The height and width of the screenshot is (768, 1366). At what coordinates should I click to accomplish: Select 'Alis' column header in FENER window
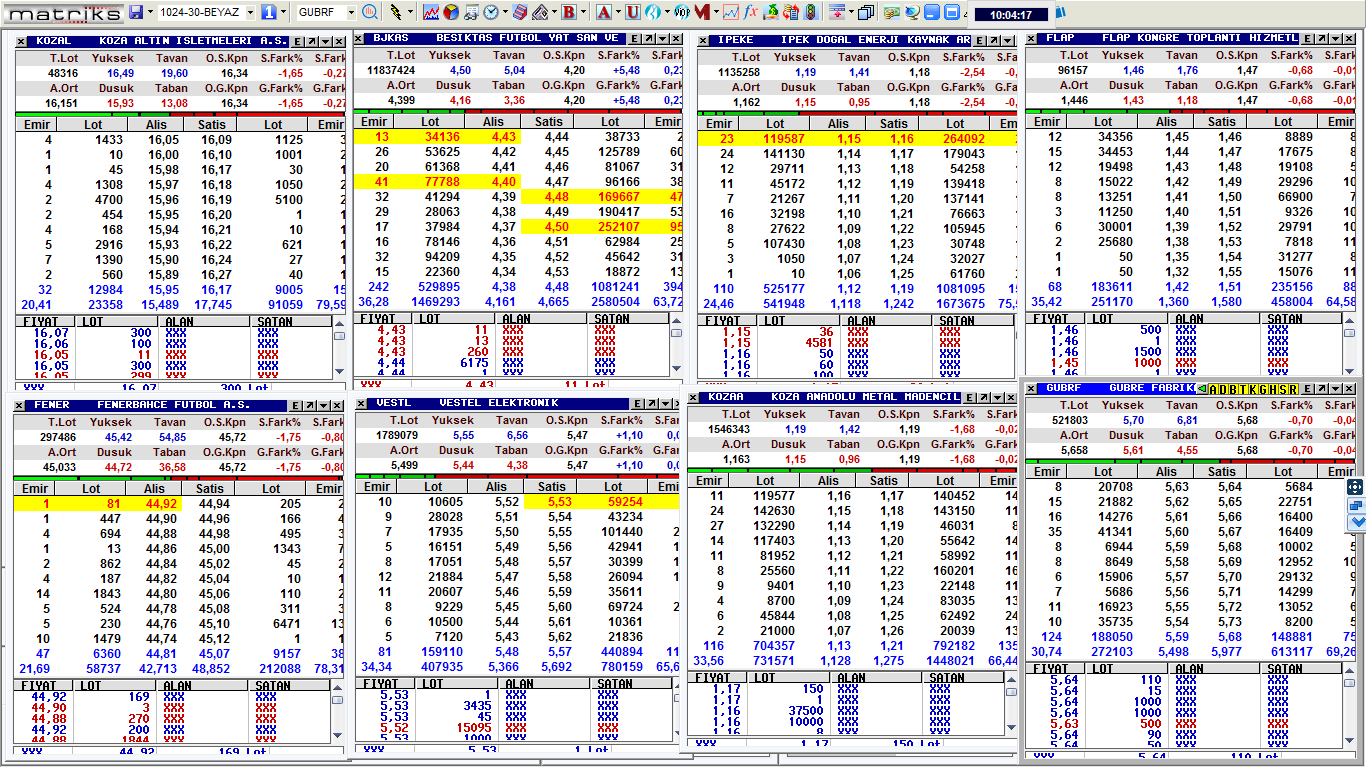pos(155,488)
